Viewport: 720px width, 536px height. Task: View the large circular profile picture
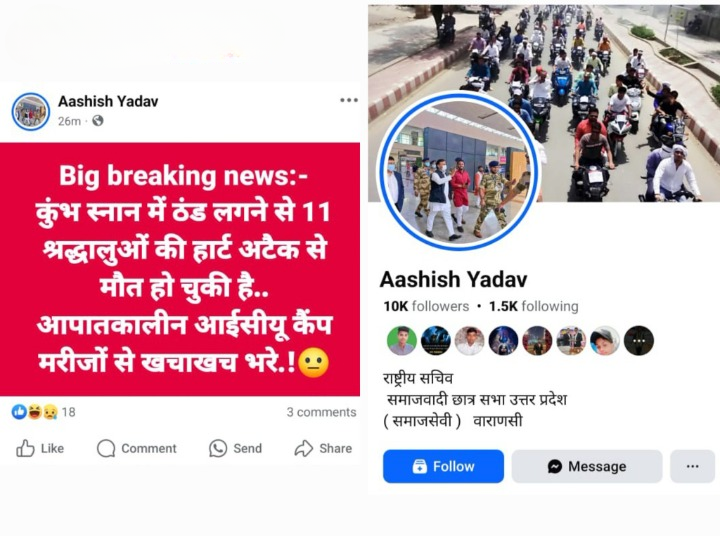[x=458, y=171]
